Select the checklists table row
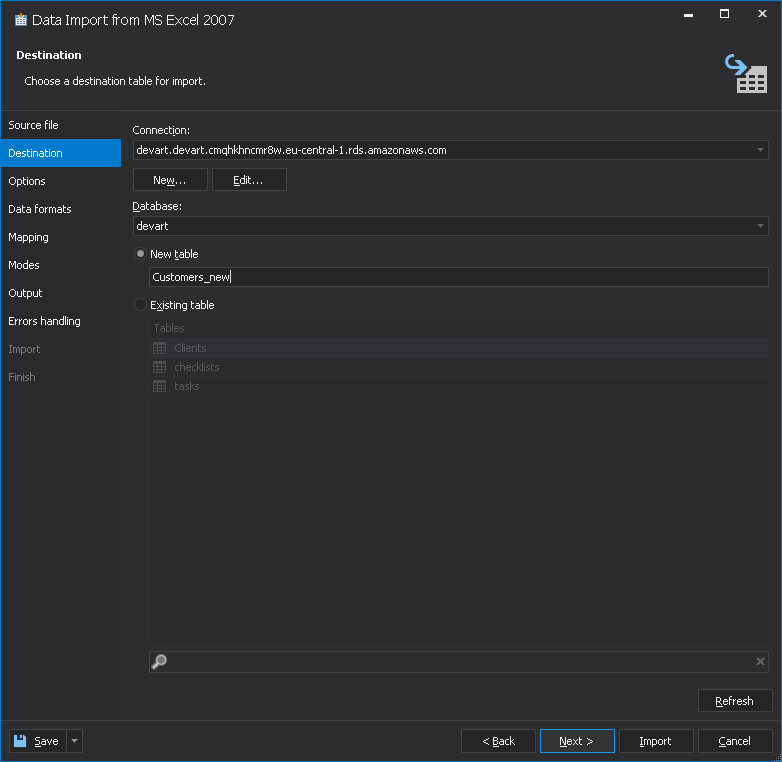This screenshot has height=762, width=782. pyautogui.click(x=458, y=367)
